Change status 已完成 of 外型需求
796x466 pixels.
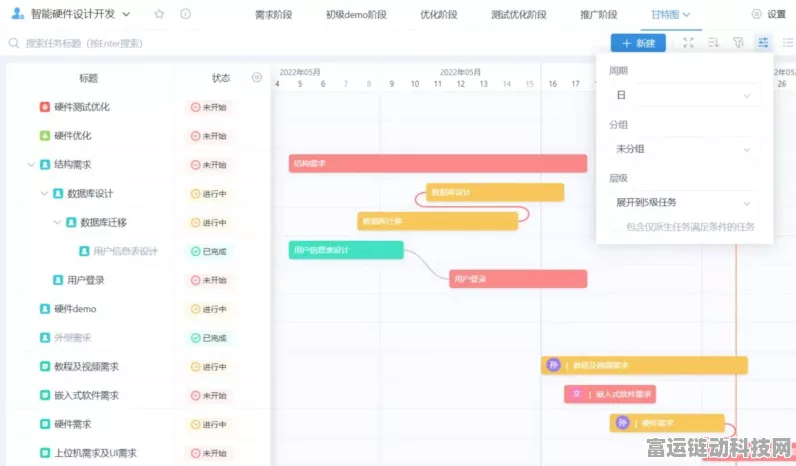tap(209, 338)
